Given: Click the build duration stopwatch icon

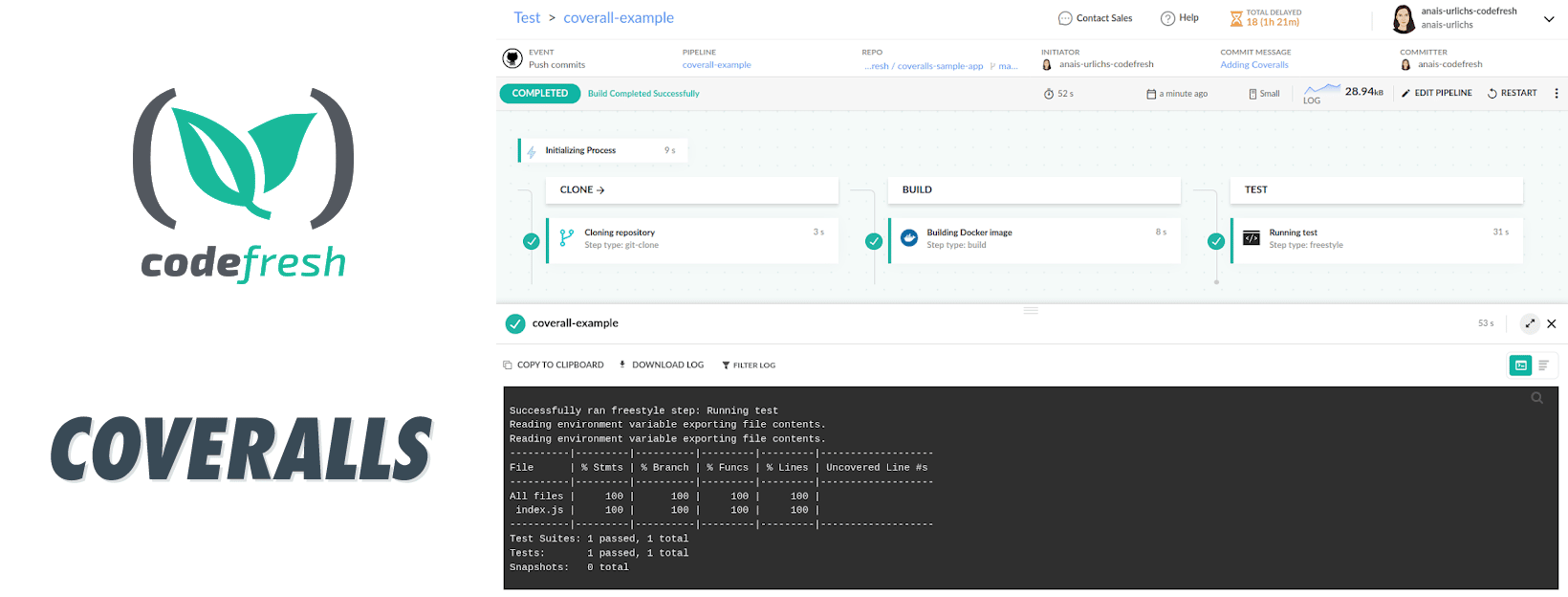Looking at the screenshot, I should coord(1049,94).
